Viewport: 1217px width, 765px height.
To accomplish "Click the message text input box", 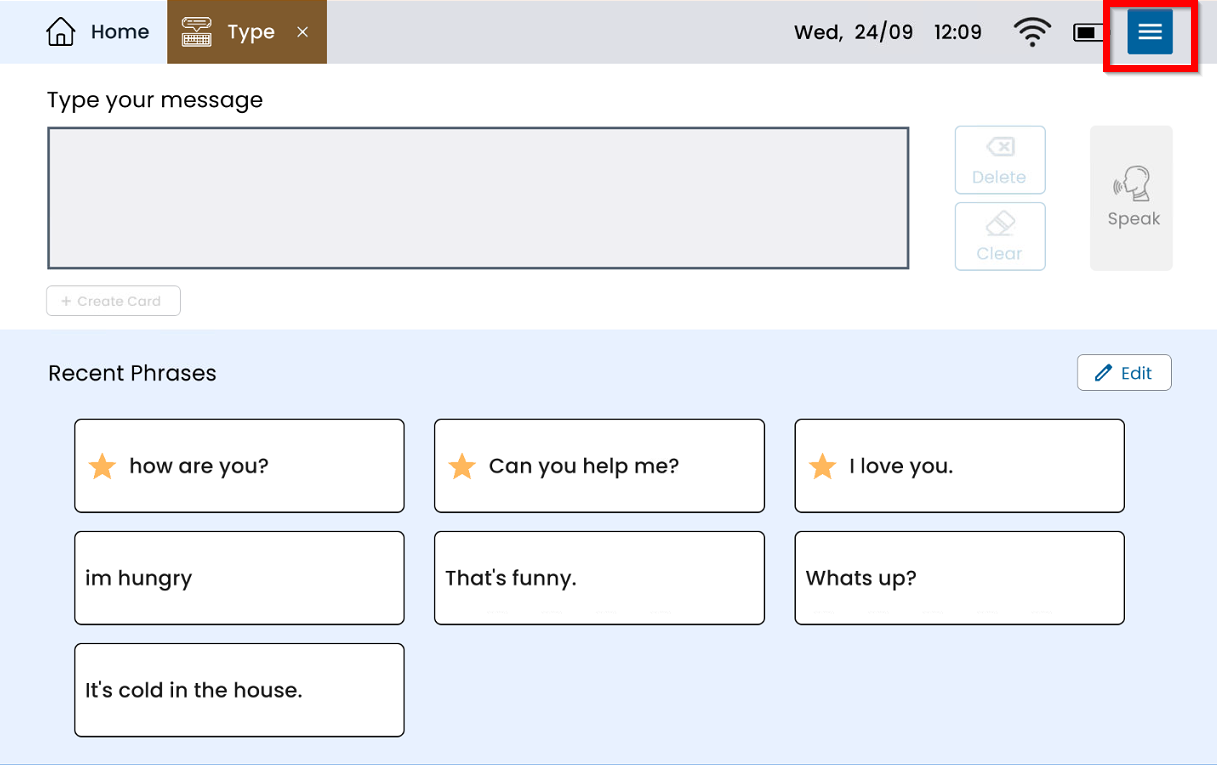I will [477, 198].
